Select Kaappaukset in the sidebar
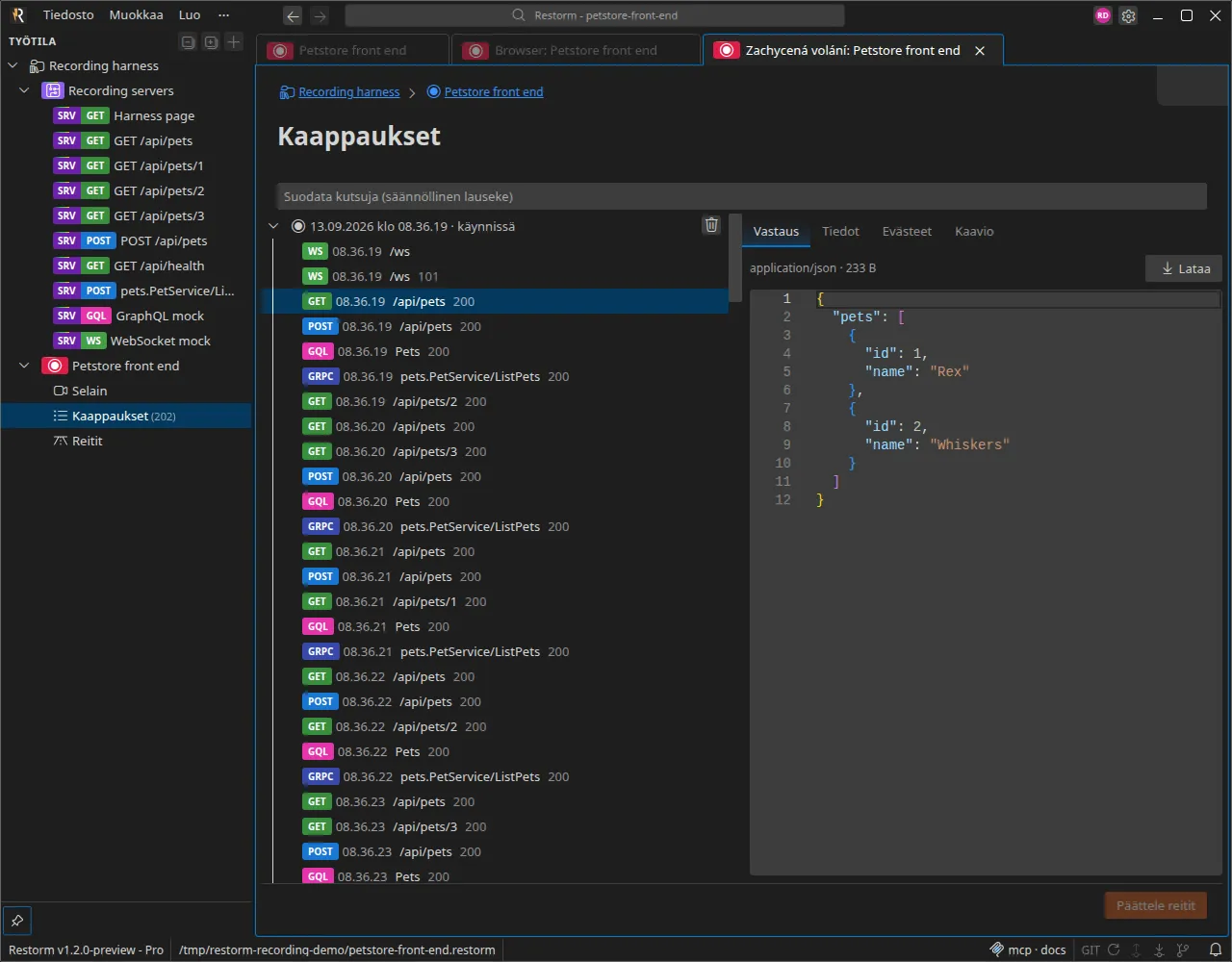 (126, 416)
